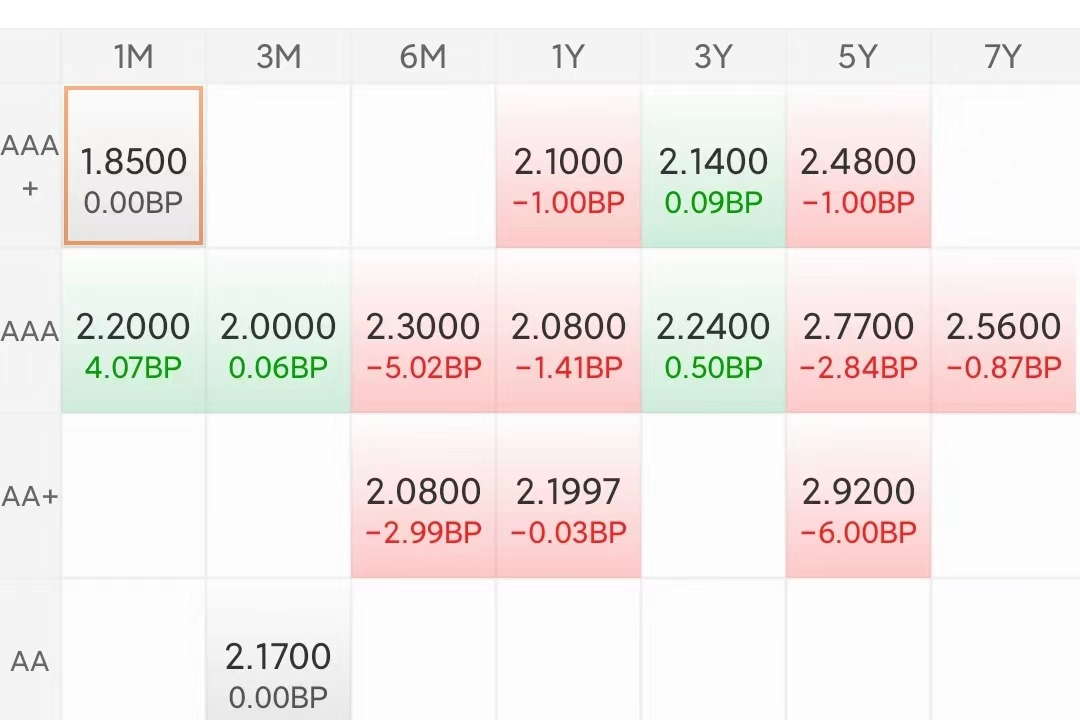Select the AA+ 1Y cell showing 2.1997
Screen dimensions: 1080x720
[568, 497]
